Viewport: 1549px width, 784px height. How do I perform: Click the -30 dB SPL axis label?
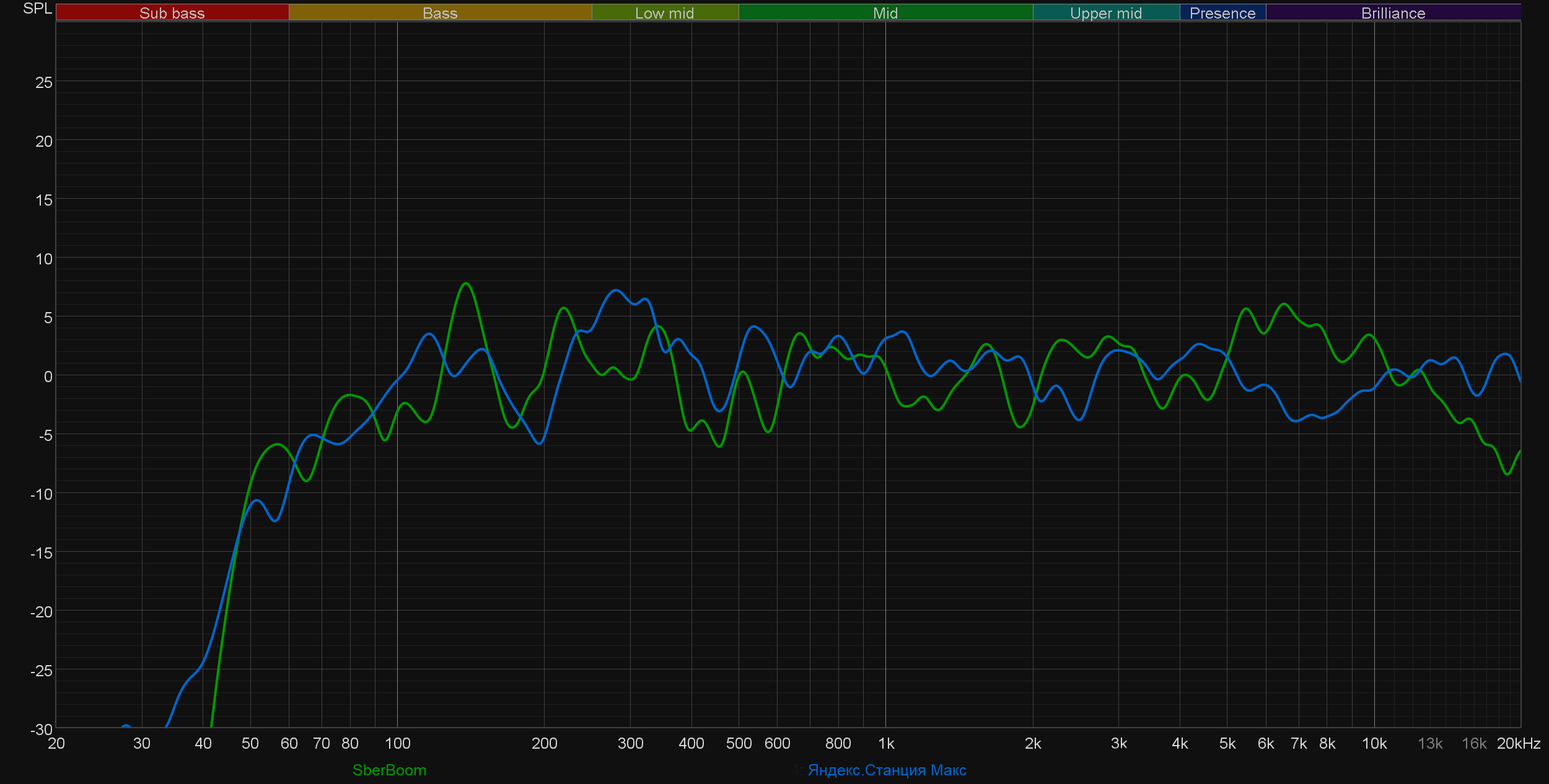tap(41, 729)
